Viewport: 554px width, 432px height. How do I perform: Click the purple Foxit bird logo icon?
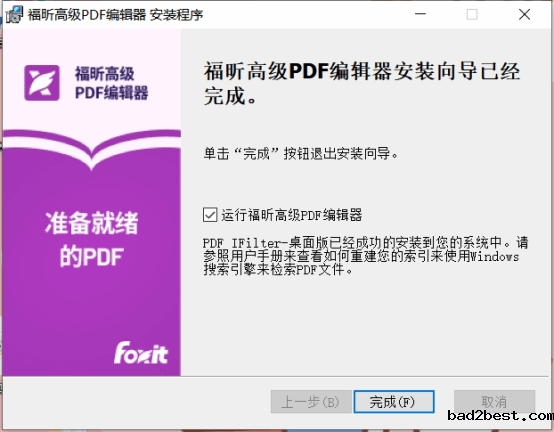coord(42,83)
